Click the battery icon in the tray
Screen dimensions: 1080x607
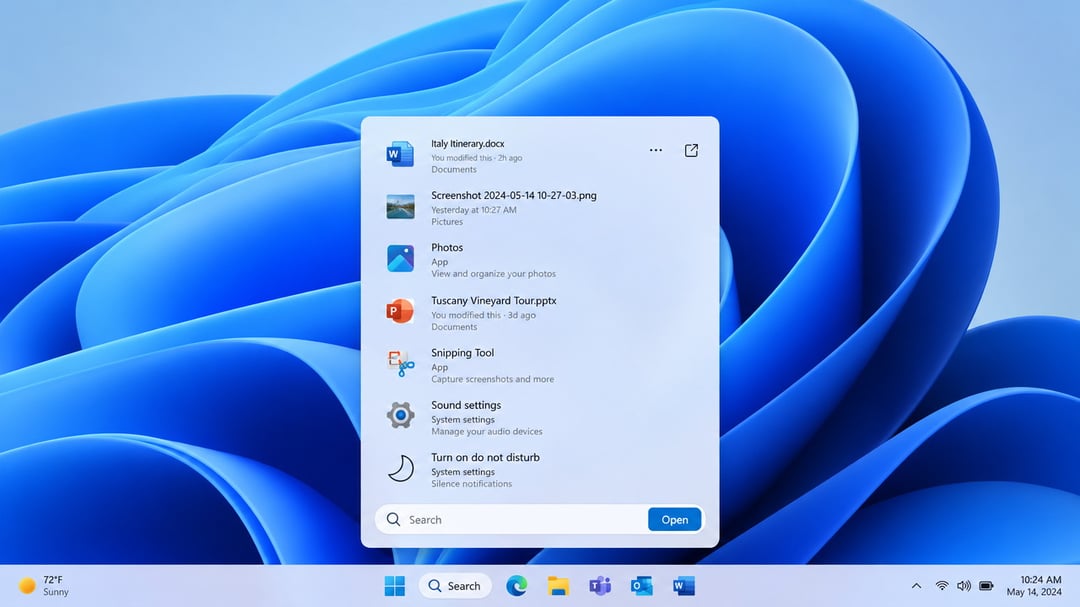(986, 586)
